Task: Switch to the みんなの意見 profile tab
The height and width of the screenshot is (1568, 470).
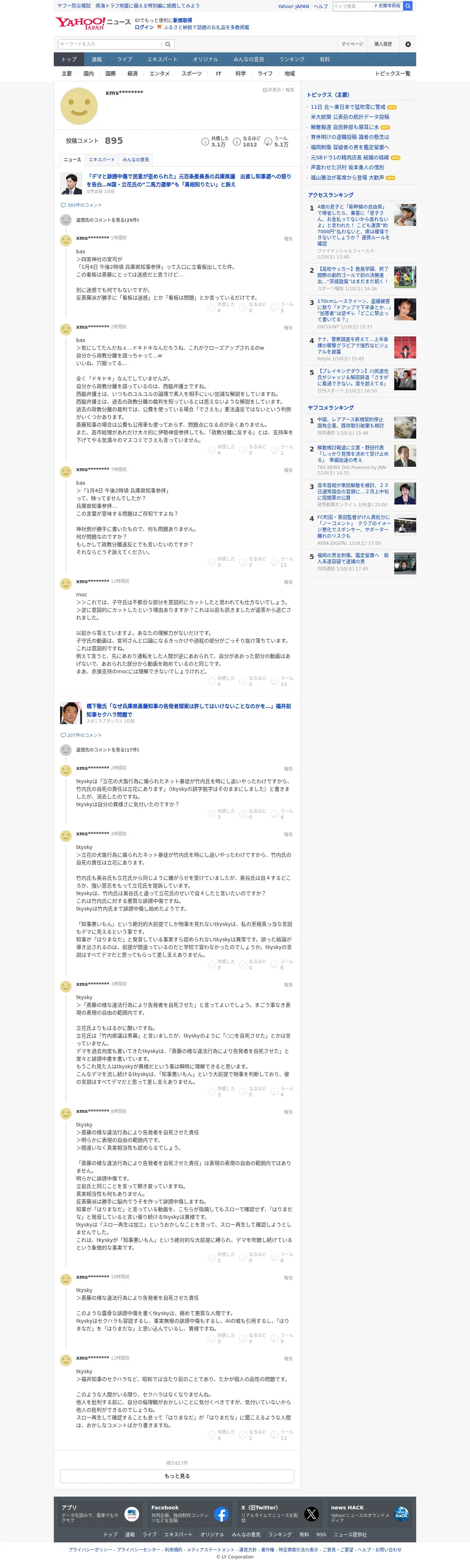Action: pos(136,160)
